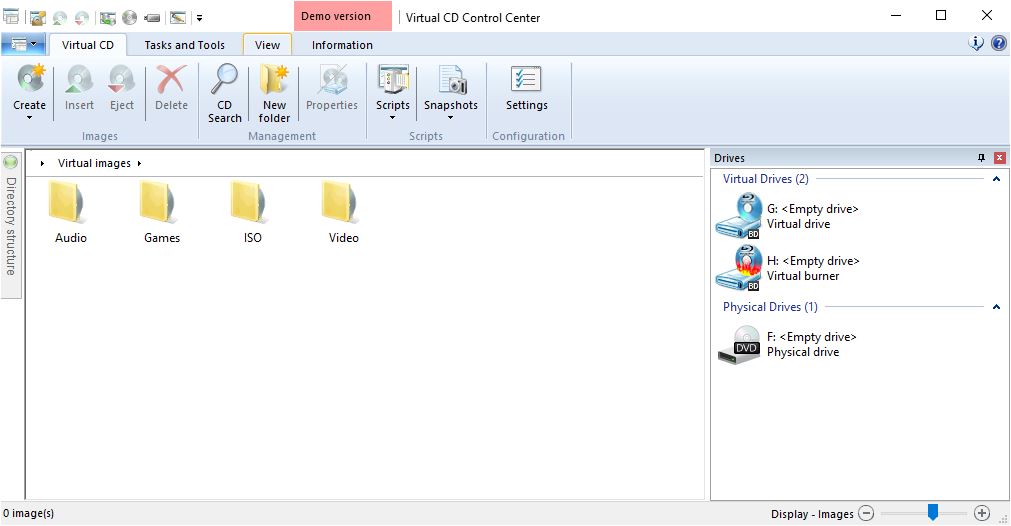Click the window layout icon in title bar
This screenshot has height=526, width=1011.
(11, 17)
